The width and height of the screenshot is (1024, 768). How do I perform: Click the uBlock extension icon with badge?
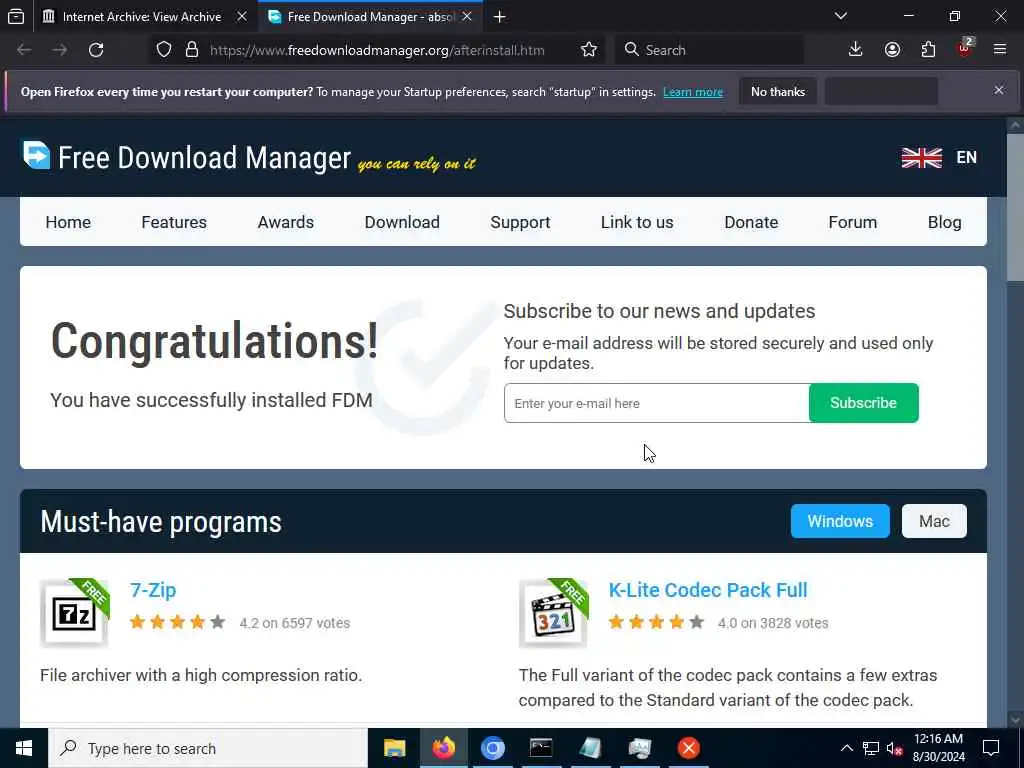point(965,48)
